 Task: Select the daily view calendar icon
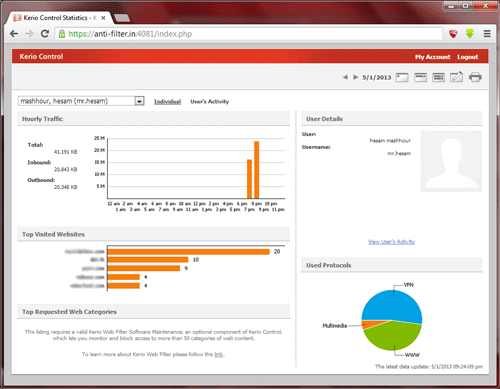pyautogui.click(x=402, y=77)
